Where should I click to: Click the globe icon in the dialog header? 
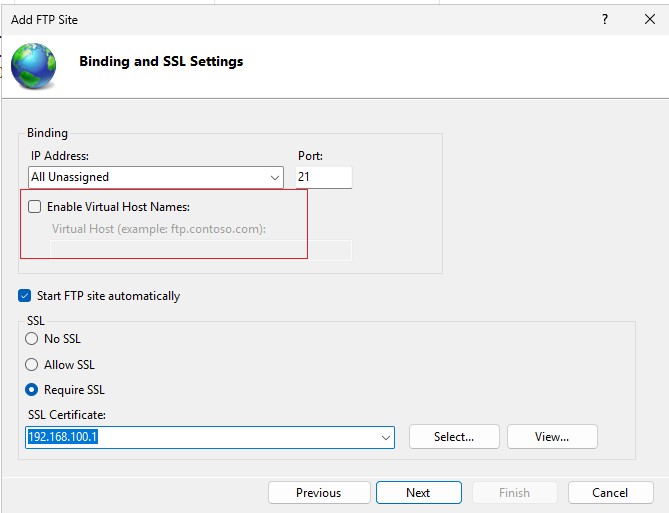tap(33, 66)
